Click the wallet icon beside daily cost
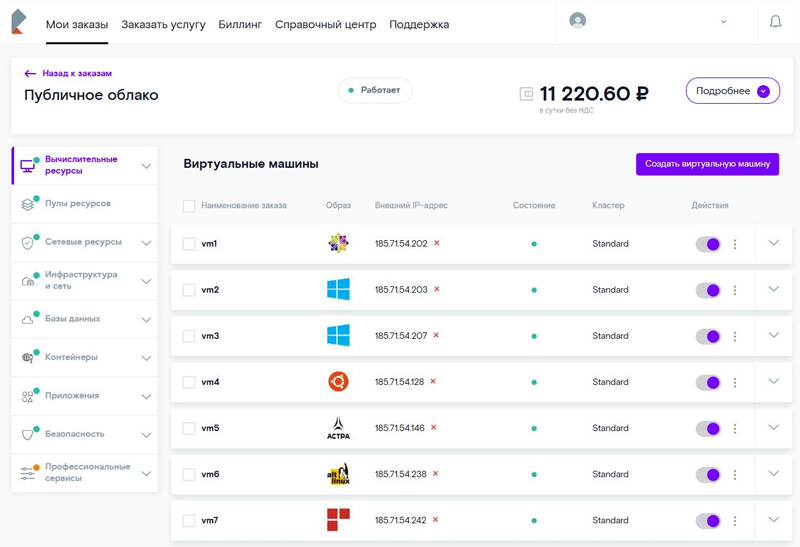 click(x=526, y=94)
